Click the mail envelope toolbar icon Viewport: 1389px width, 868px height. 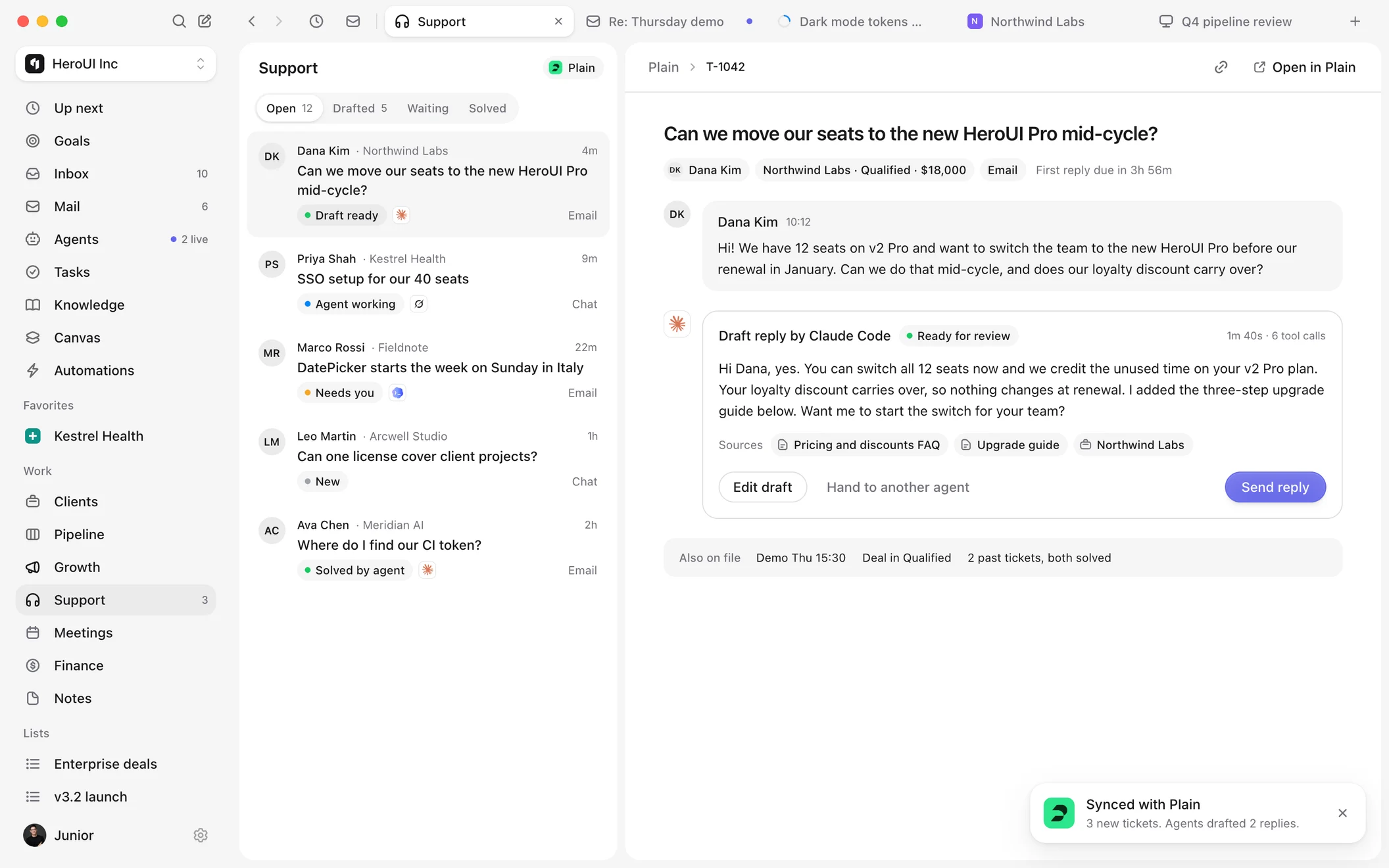pos(353,21)
